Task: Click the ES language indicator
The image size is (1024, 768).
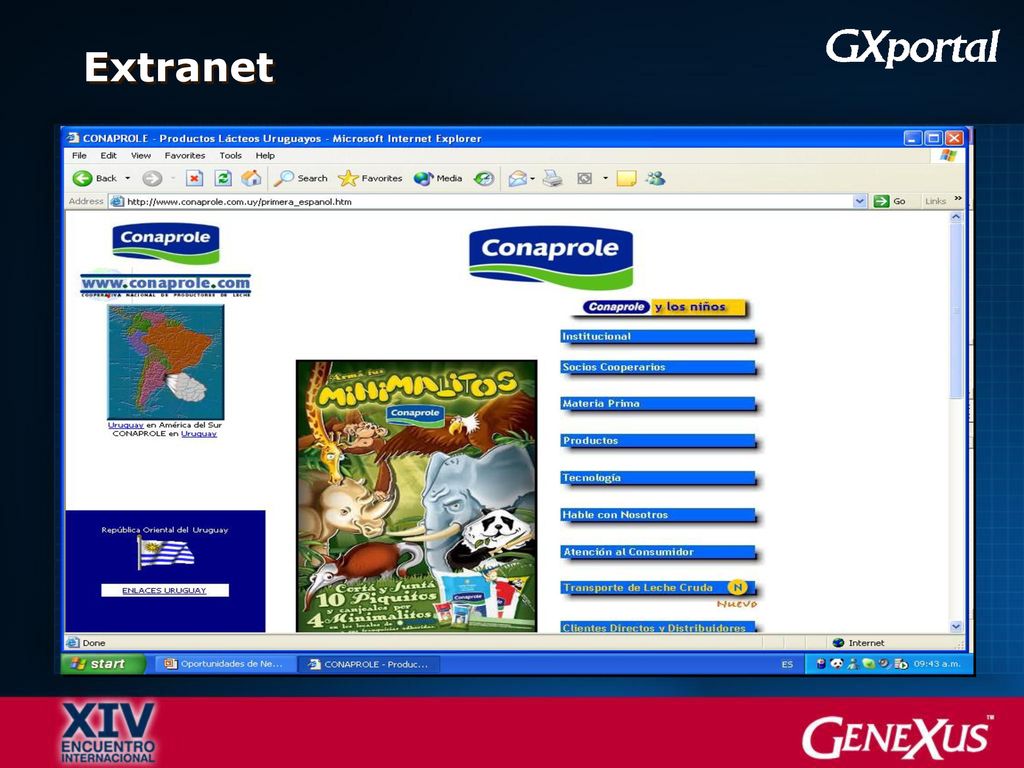Action: [788, 664]
